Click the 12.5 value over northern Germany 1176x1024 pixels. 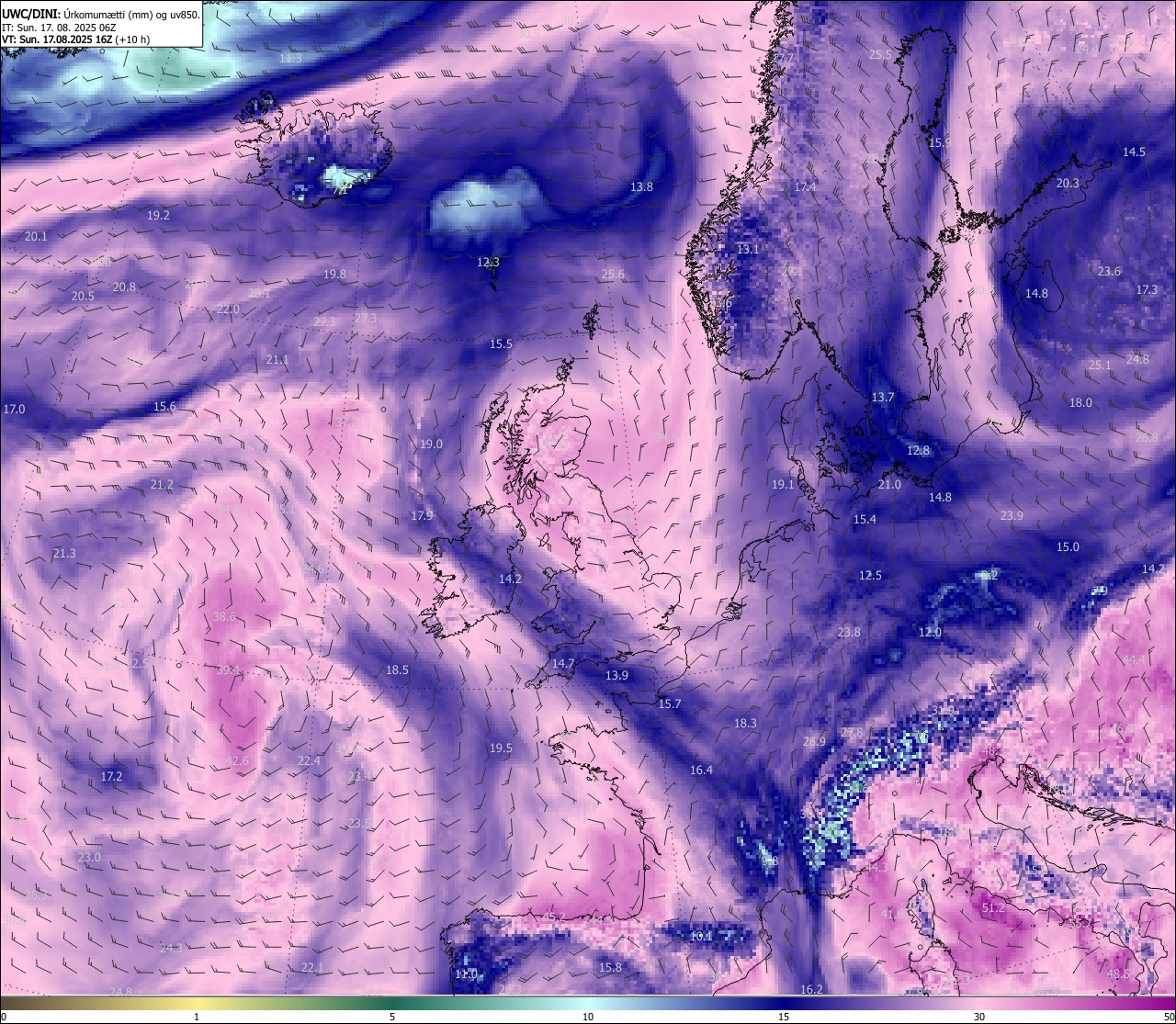click(870, 575)
